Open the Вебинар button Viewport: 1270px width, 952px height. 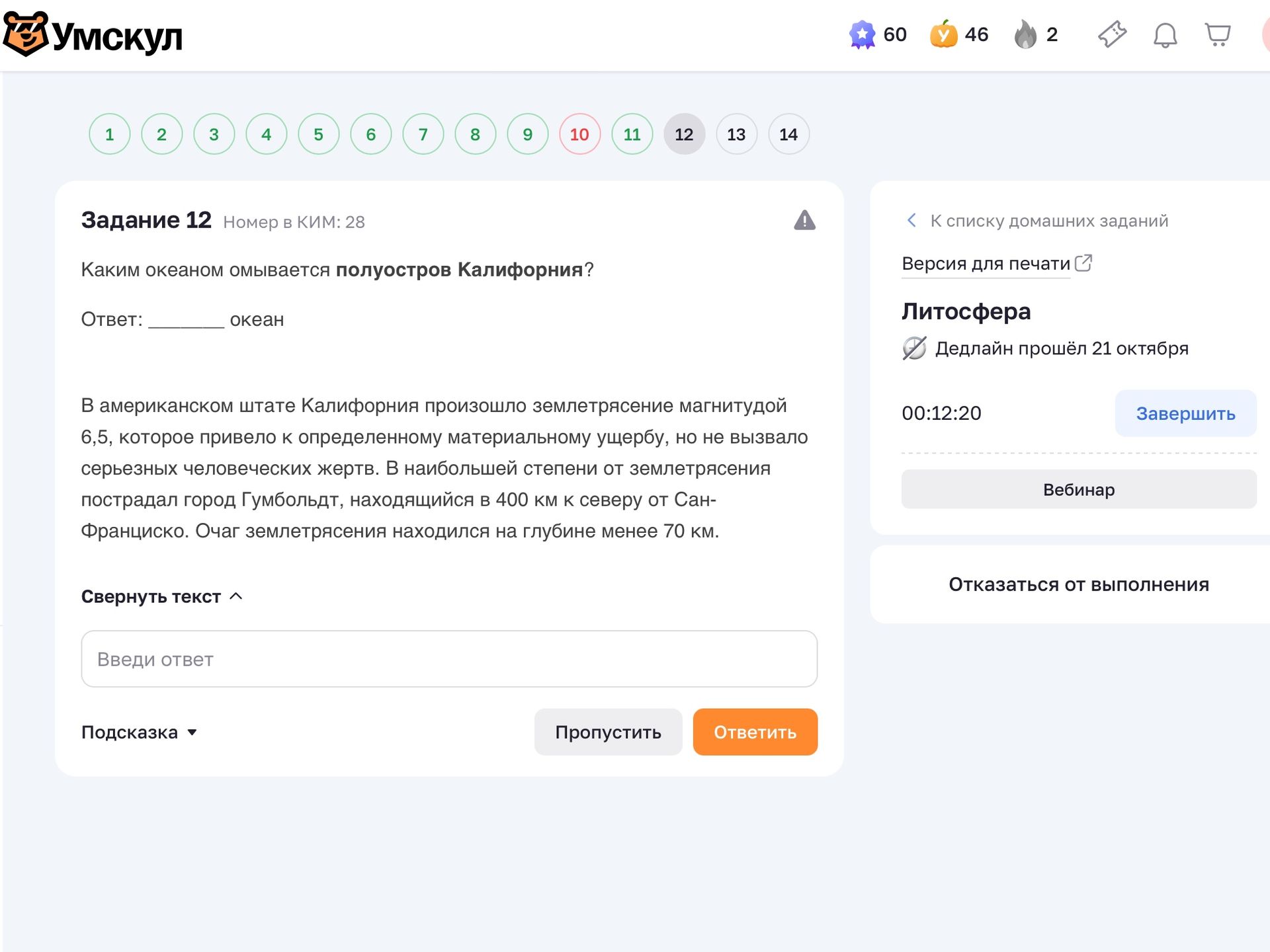click(1079, 489)
